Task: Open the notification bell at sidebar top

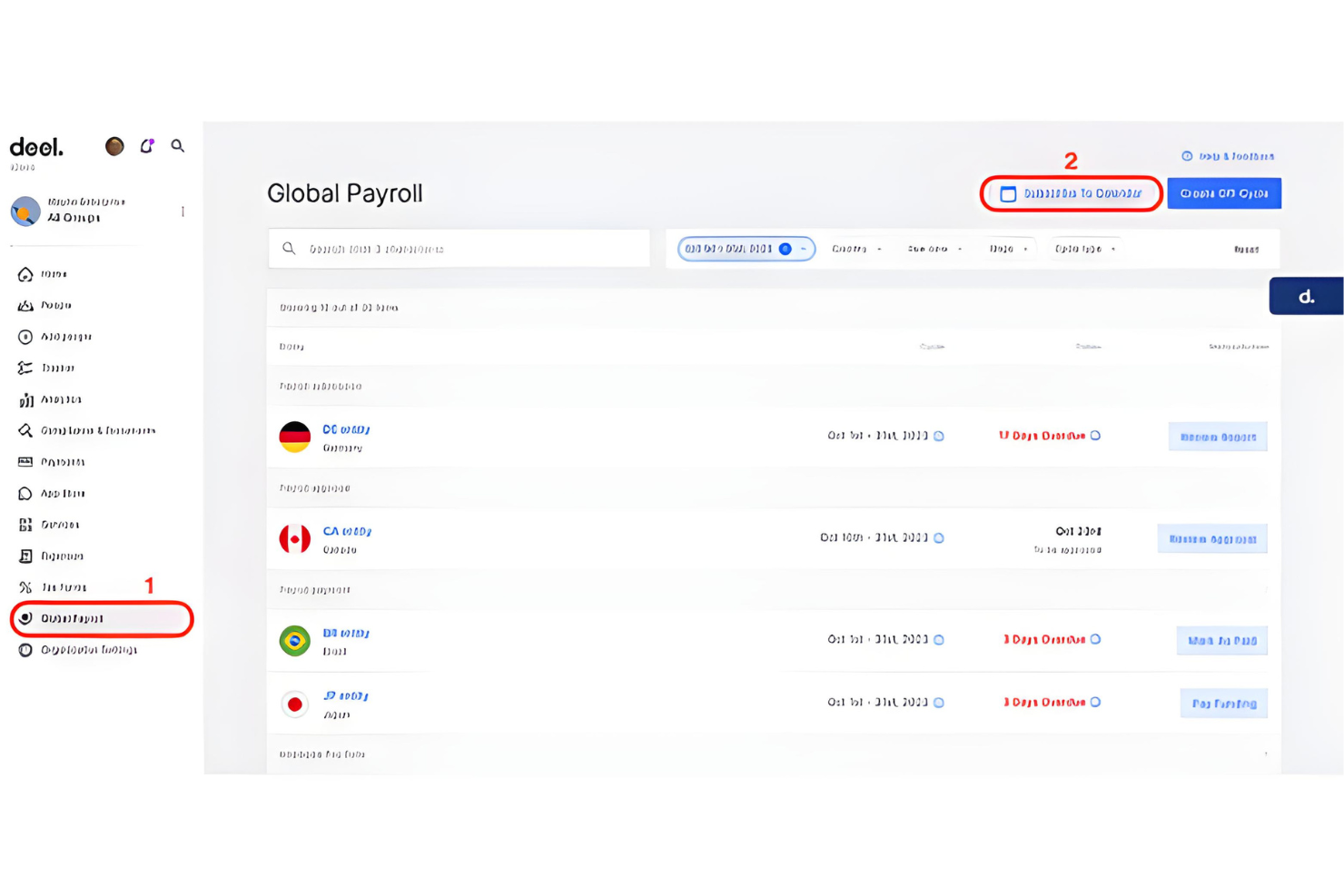Action: tap(146, 146)
